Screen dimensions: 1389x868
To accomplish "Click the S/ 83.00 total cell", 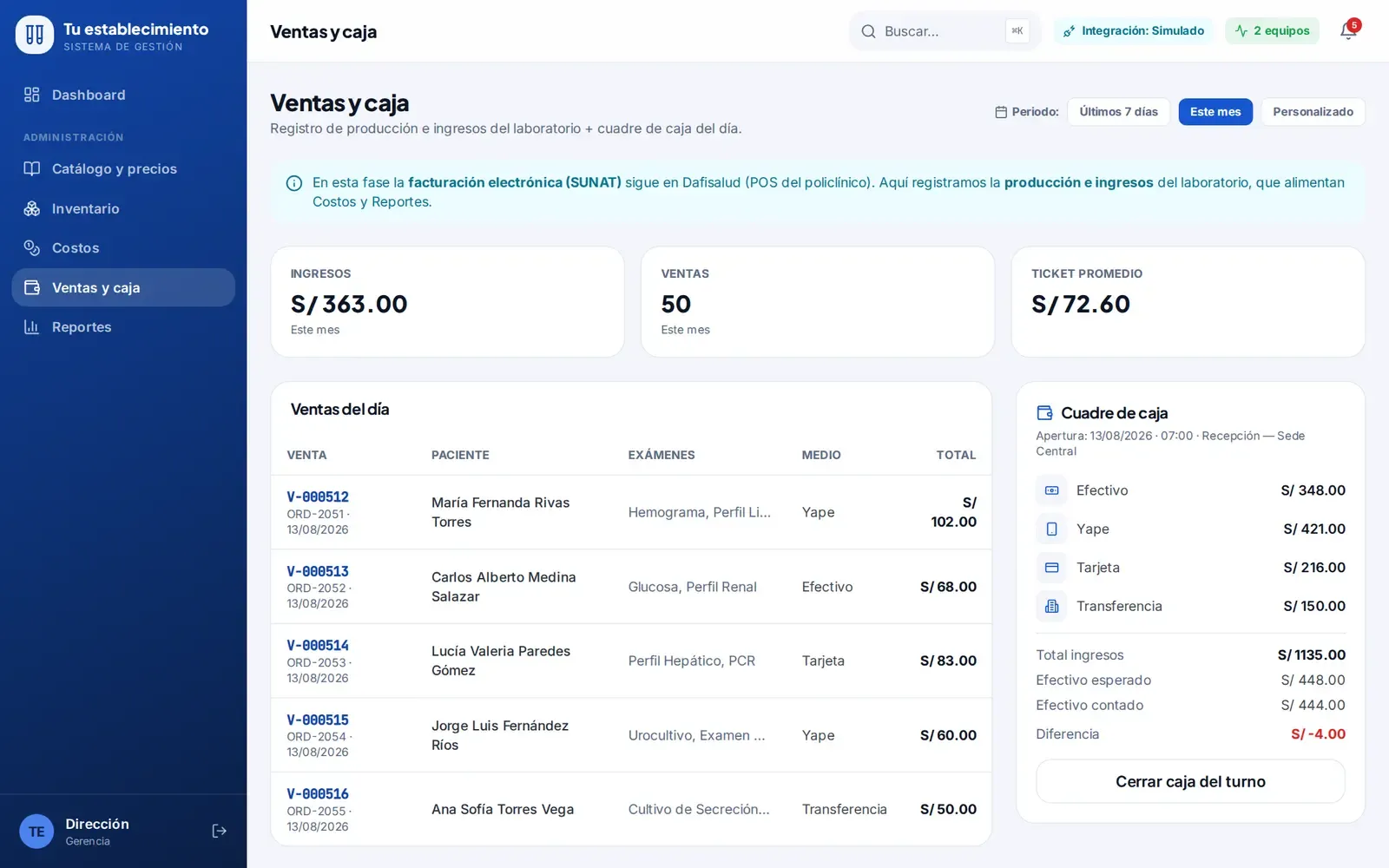I will point(948,661).
